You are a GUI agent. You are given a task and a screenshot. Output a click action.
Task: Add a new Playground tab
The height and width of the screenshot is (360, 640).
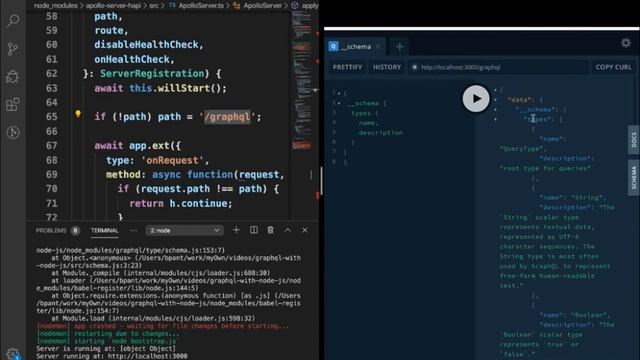pyautogui.click(x=400, y=47)
